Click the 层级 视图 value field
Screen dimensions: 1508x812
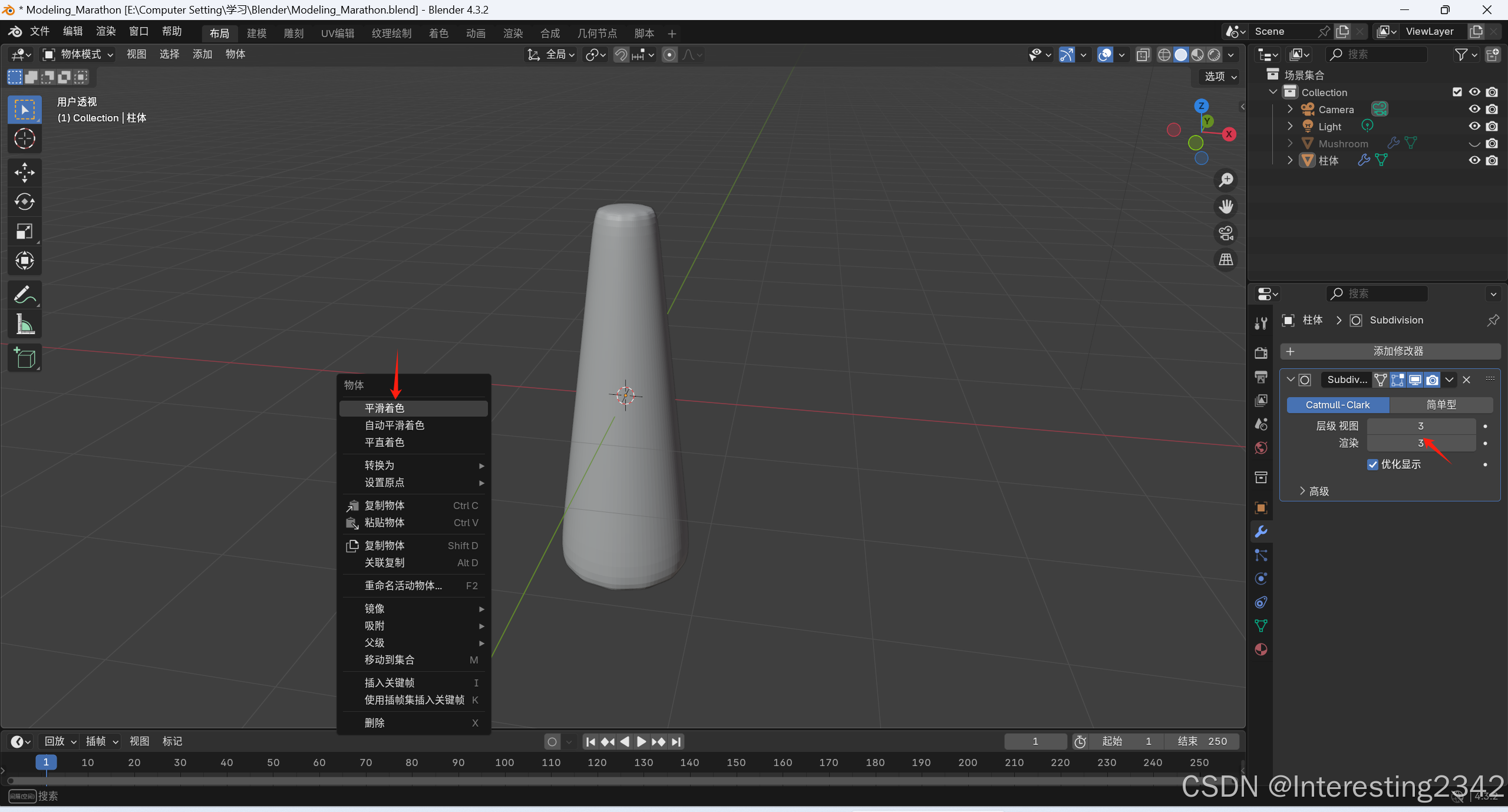click(x=1420, y=426)
